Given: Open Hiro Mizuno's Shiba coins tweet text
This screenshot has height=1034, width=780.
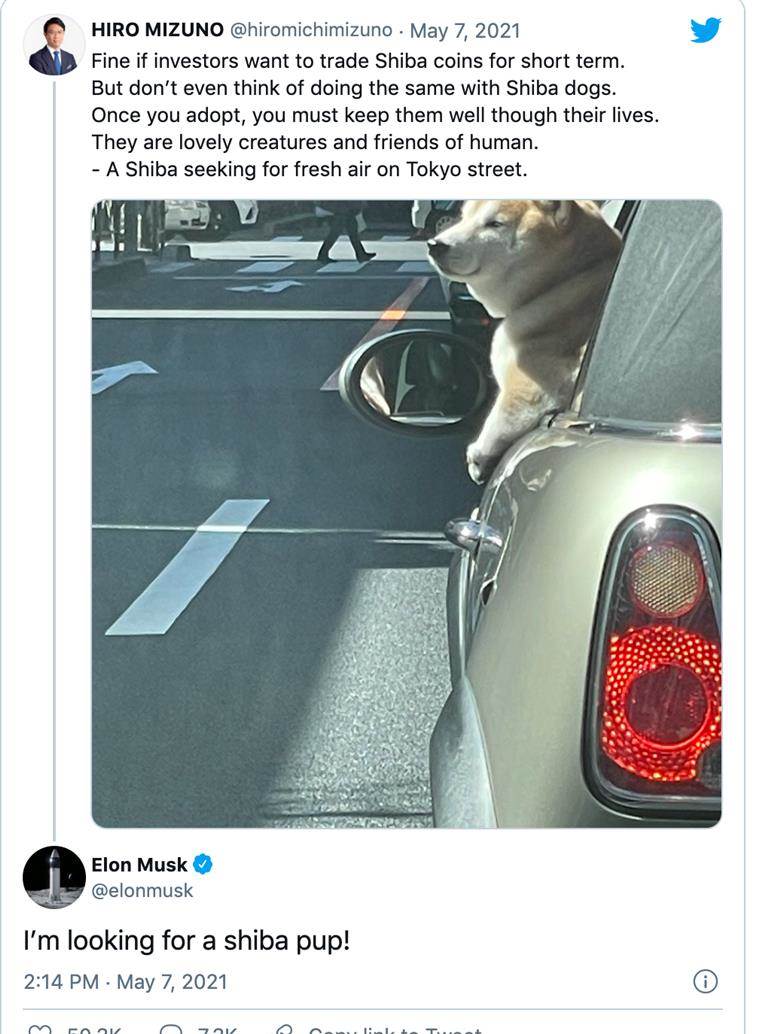Looking at the screenshot, I should 375,115.
